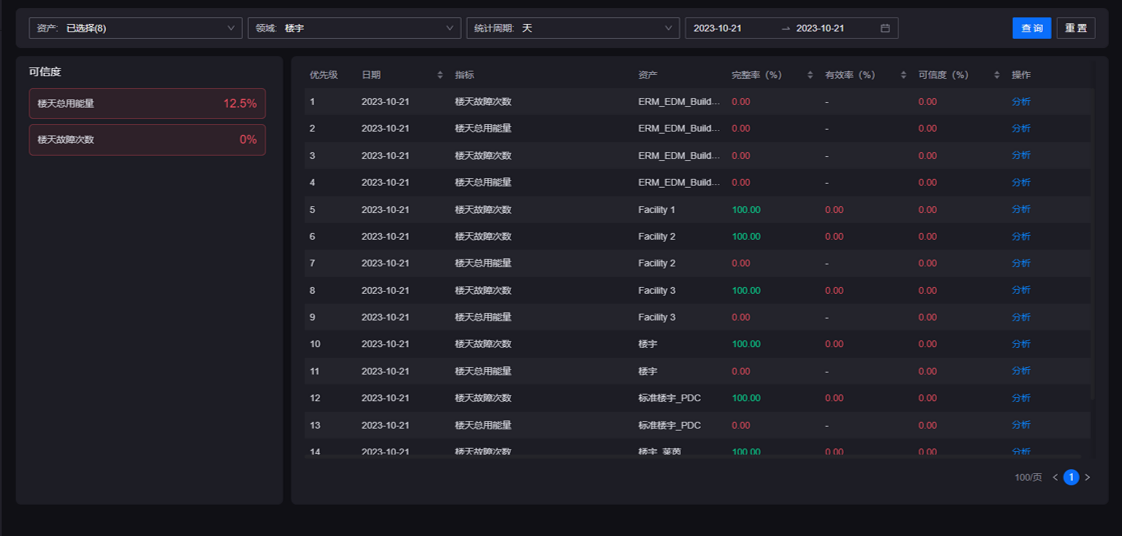Select 楼天总用能量 12.5% card
Viewport: 1122px width, 536px height.
[x=147, y=103]
